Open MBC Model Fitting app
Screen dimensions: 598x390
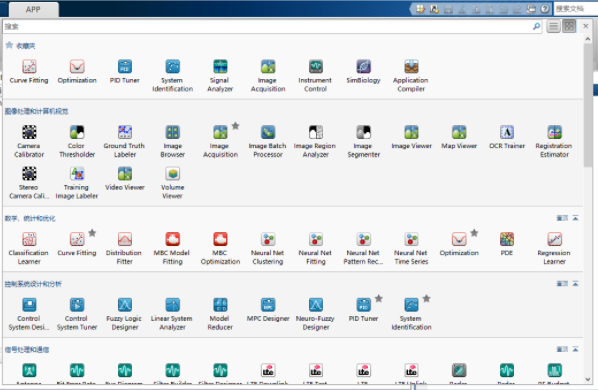coord(172,248)
